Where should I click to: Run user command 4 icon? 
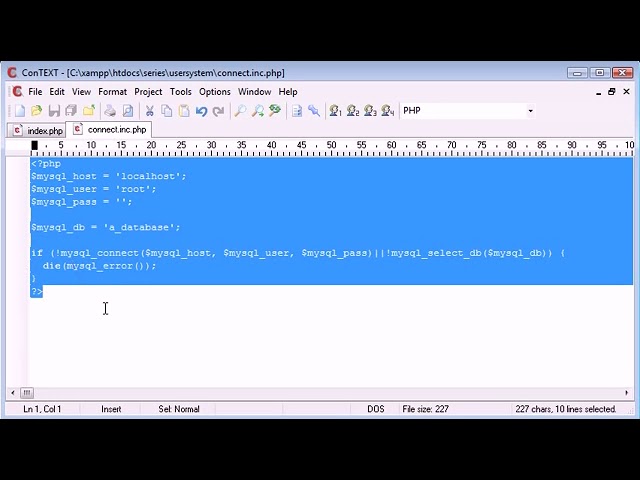coord(388,111)
